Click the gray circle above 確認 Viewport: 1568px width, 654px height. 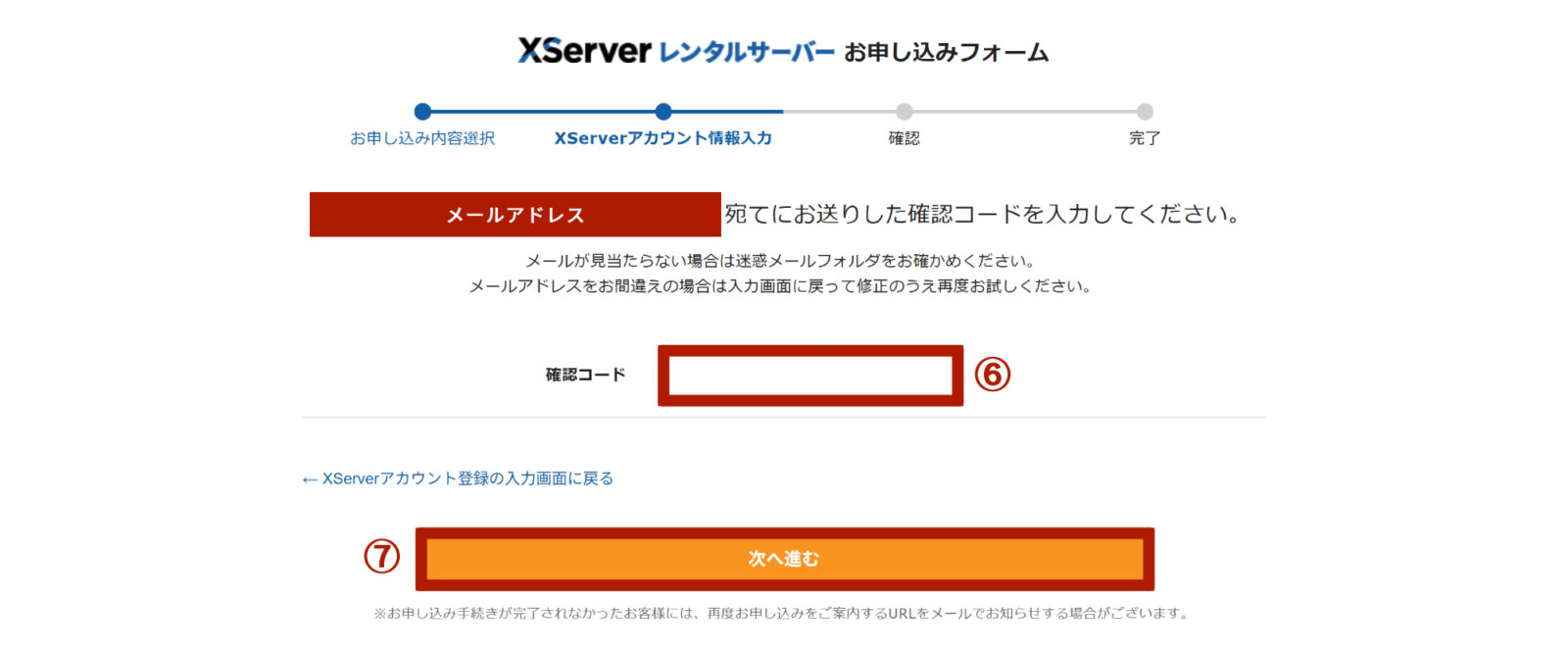[904, 112]
